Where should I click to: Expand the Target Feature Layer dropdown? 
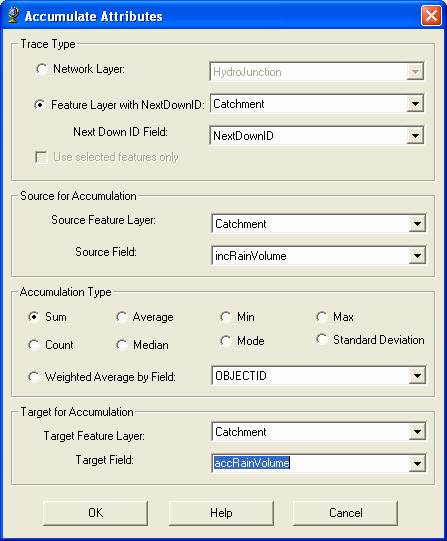(417, 432)
